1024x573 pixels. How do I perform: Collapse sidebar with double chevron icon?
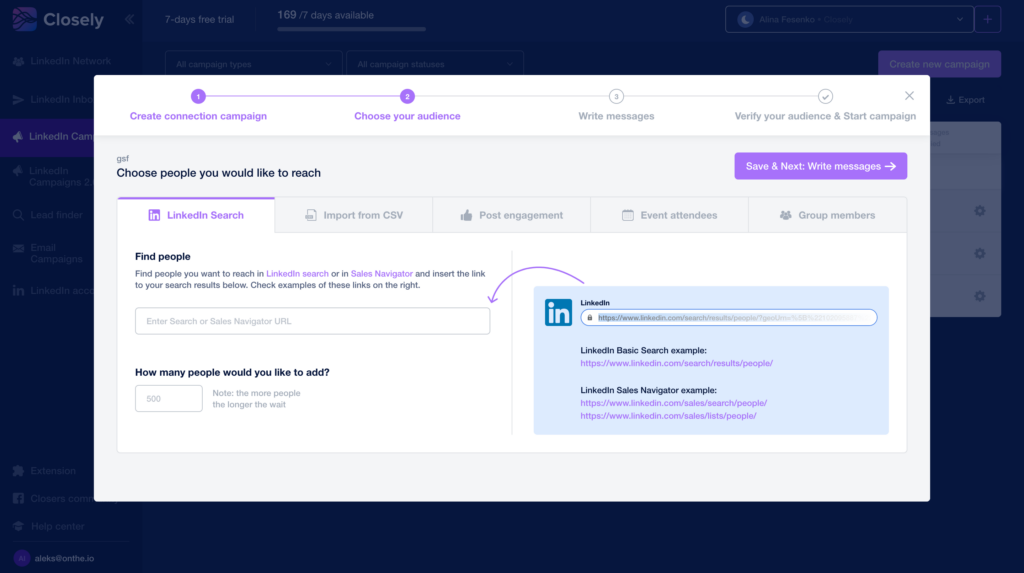tap(129, 19)
